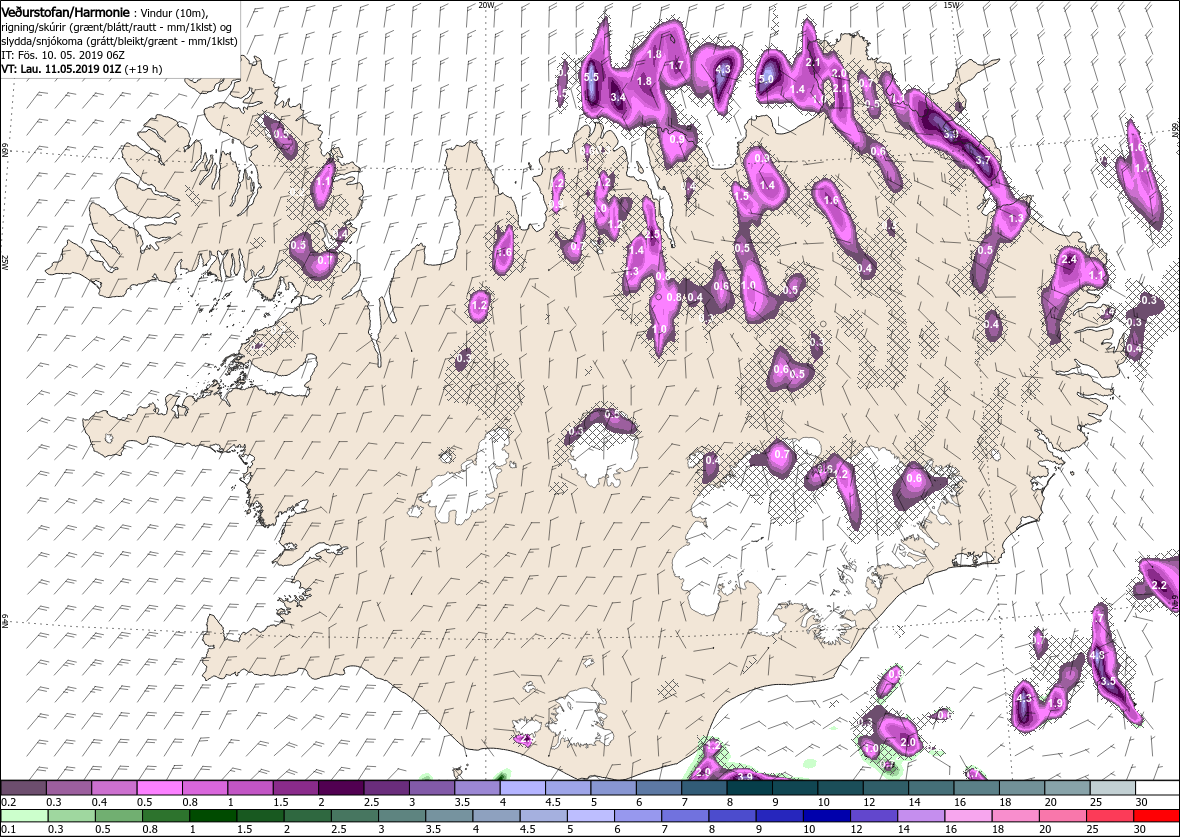Screen dimensions: 1180x837
Task: Click the '0.2' label in the upper legend
Action: coord(8,802)
